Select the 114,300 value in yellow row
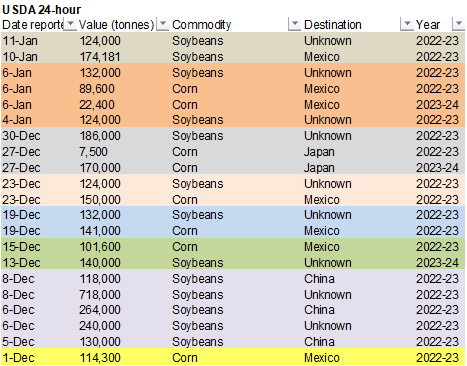This screenshot has width=467, height=366. point(100,358)
